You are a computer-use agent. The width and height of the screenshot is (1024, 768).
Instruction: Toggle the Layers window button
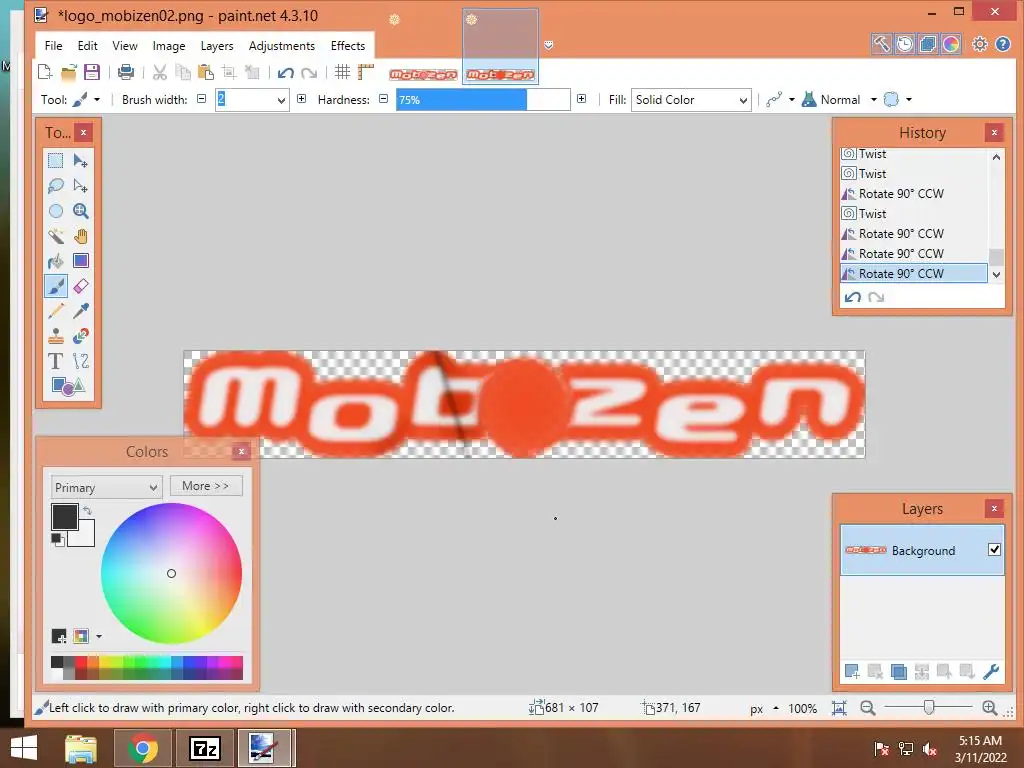tap(927, 44)
